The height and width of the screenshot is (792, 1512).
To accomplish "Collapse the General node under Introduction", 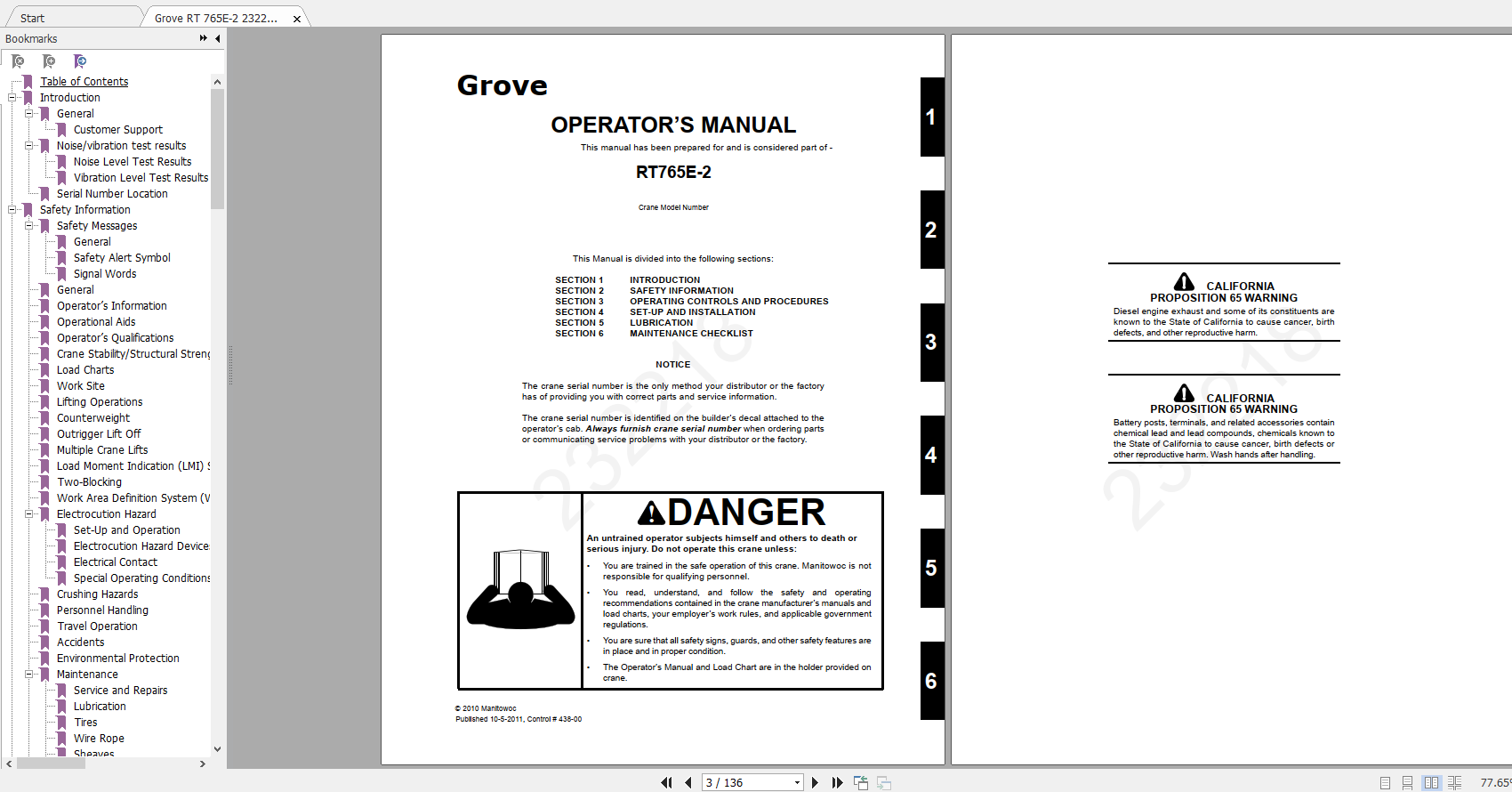I will [x=28, y=114].
